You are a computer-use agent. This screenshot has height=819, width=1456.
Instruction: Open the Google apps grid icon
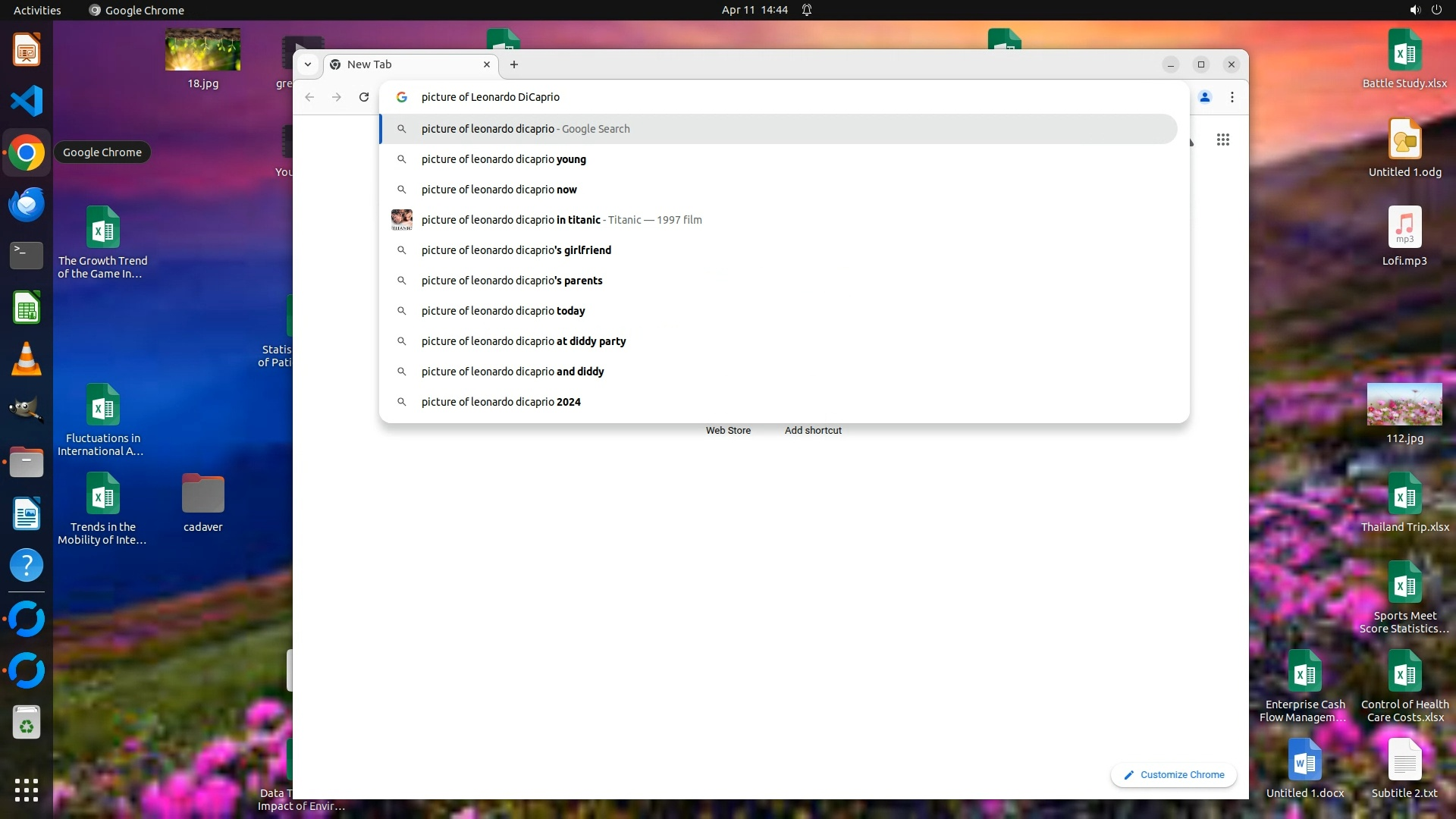pyautogui.click(x=1222, y=140)
